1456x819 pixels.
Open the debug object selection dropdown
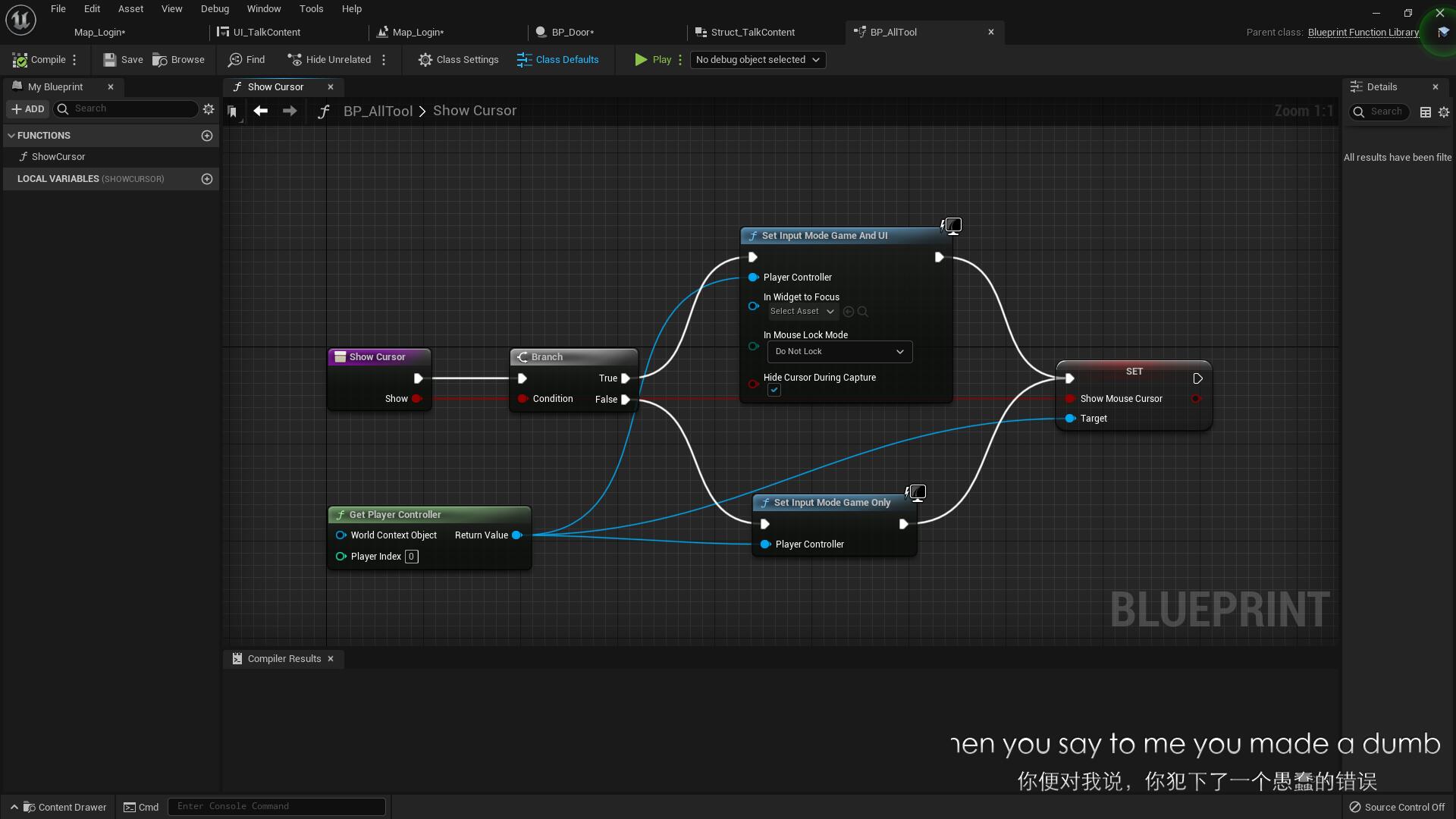click(758, 60)
